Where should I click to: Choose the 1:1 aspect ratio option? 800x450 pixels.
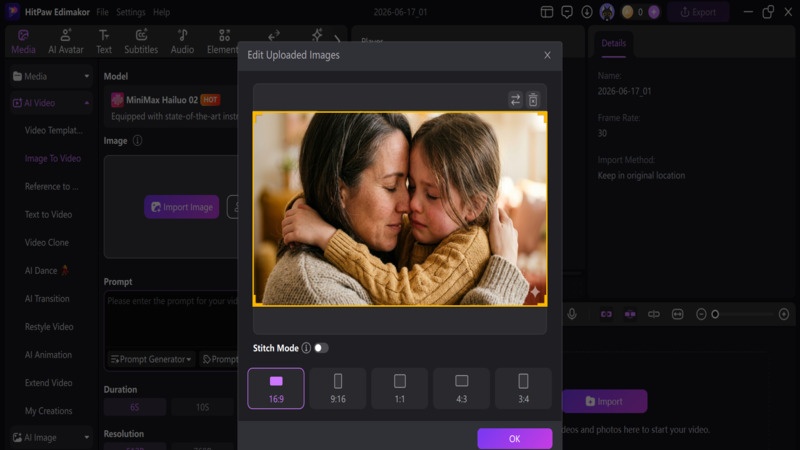click(x=399, y=388)
